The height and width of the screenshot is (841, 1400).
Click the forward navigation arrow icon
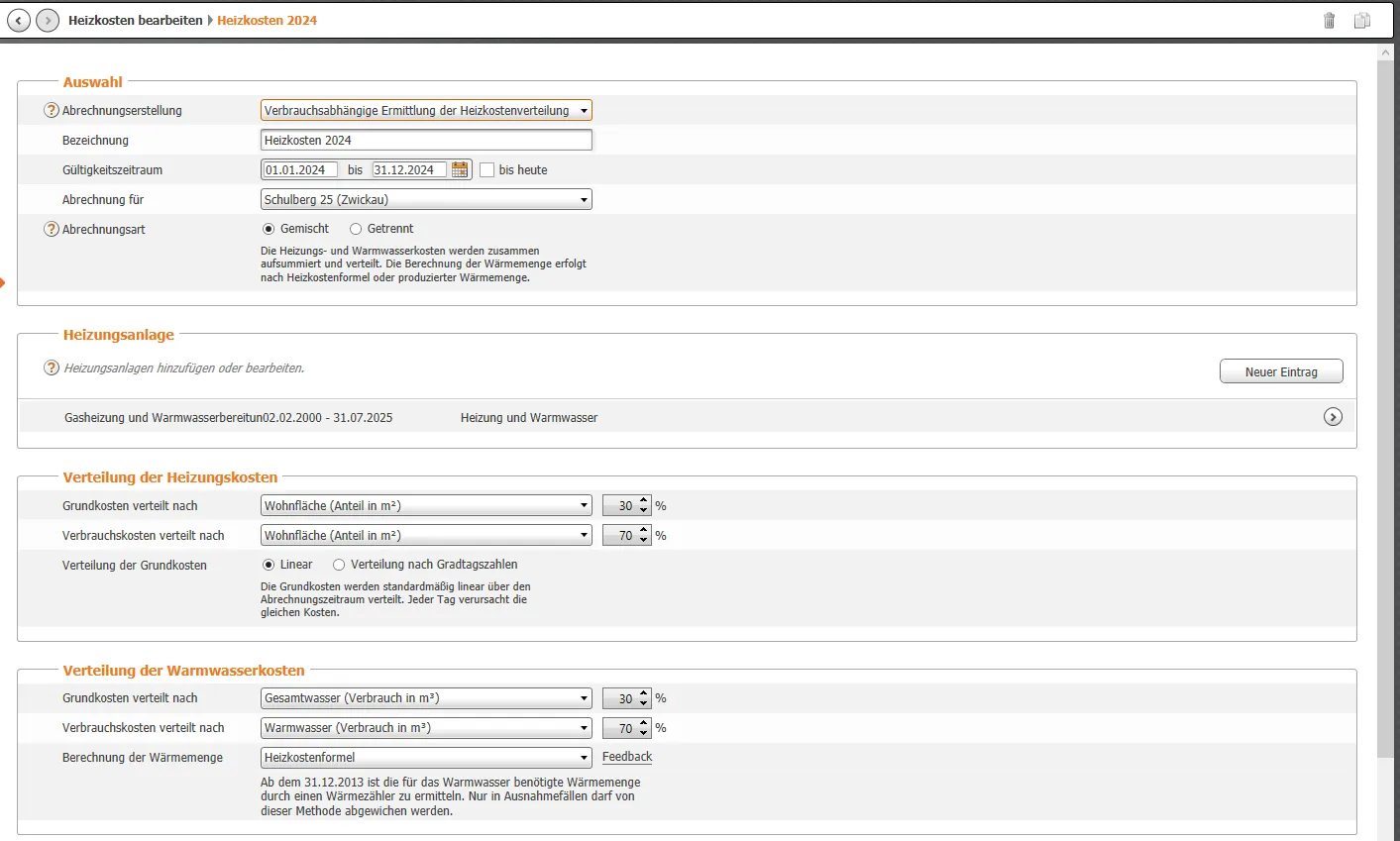(48, 20)
